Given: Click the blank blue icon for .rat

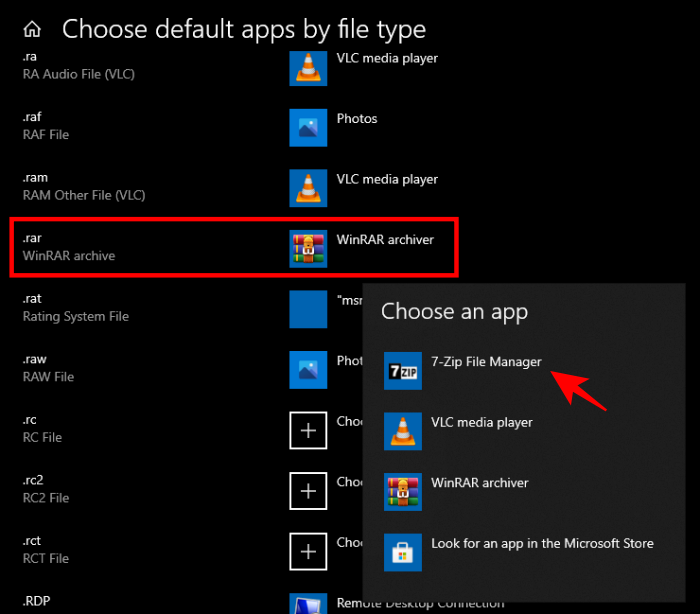Looking at the screenshot, I should click(308, 309).
